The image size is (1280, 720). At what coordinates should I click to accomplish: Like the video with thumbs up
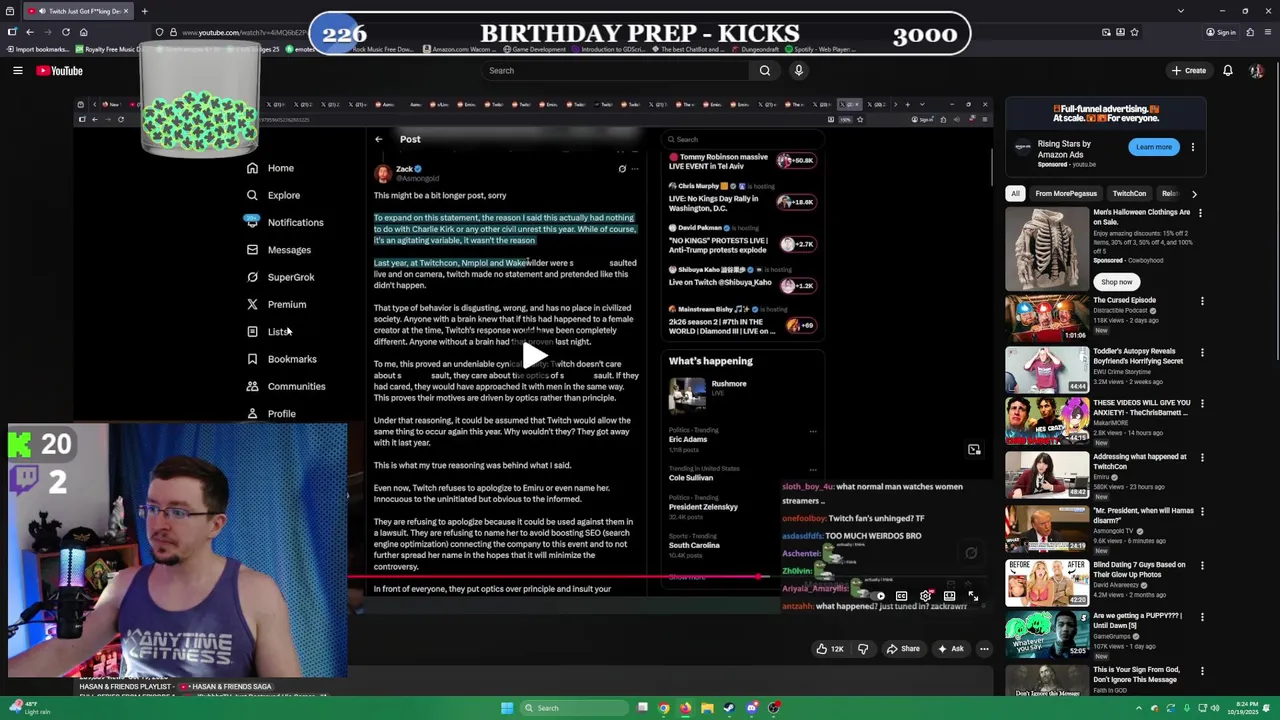point(829,649)
